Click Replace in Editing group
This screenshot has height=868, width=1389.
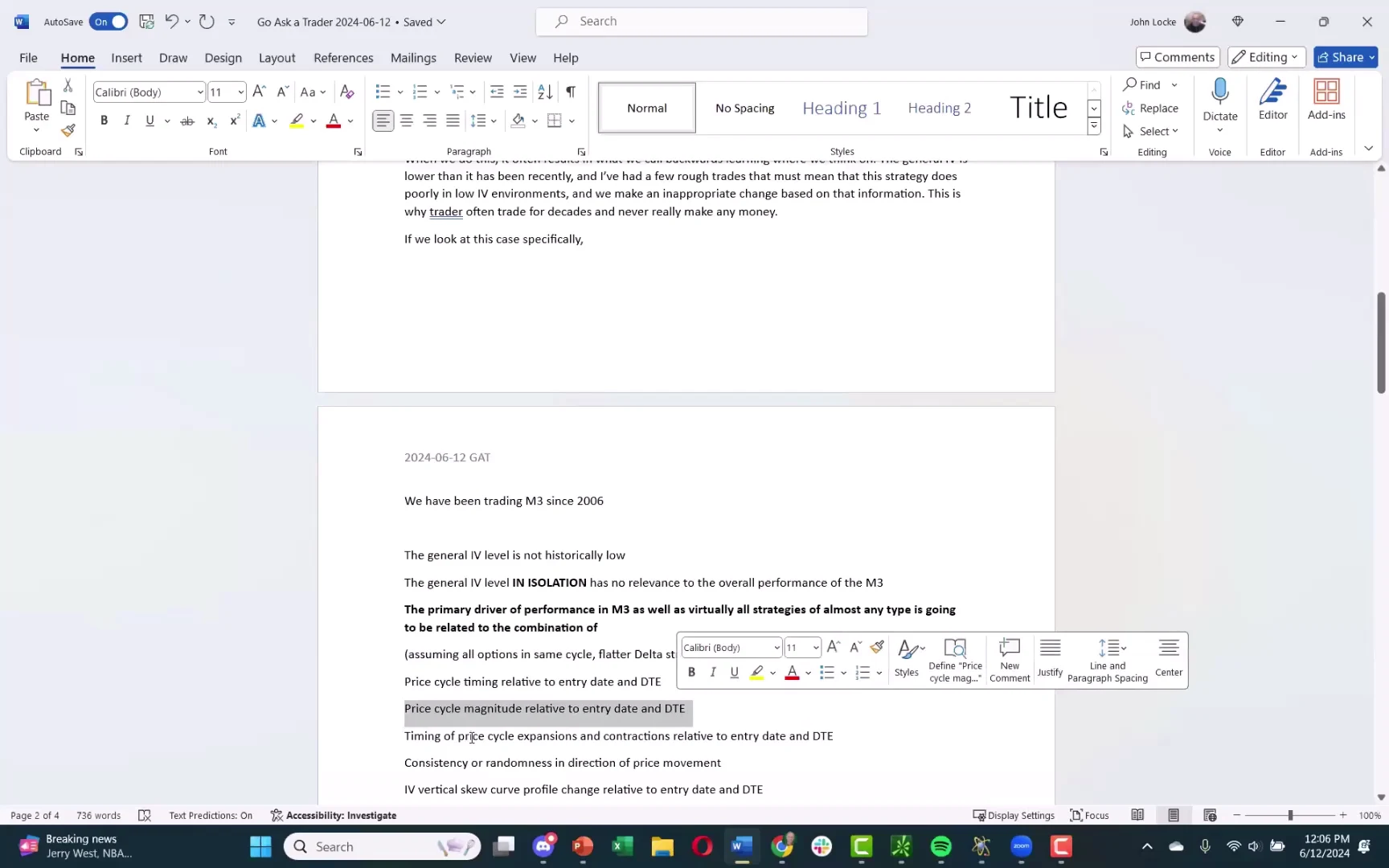[1150, 108]
